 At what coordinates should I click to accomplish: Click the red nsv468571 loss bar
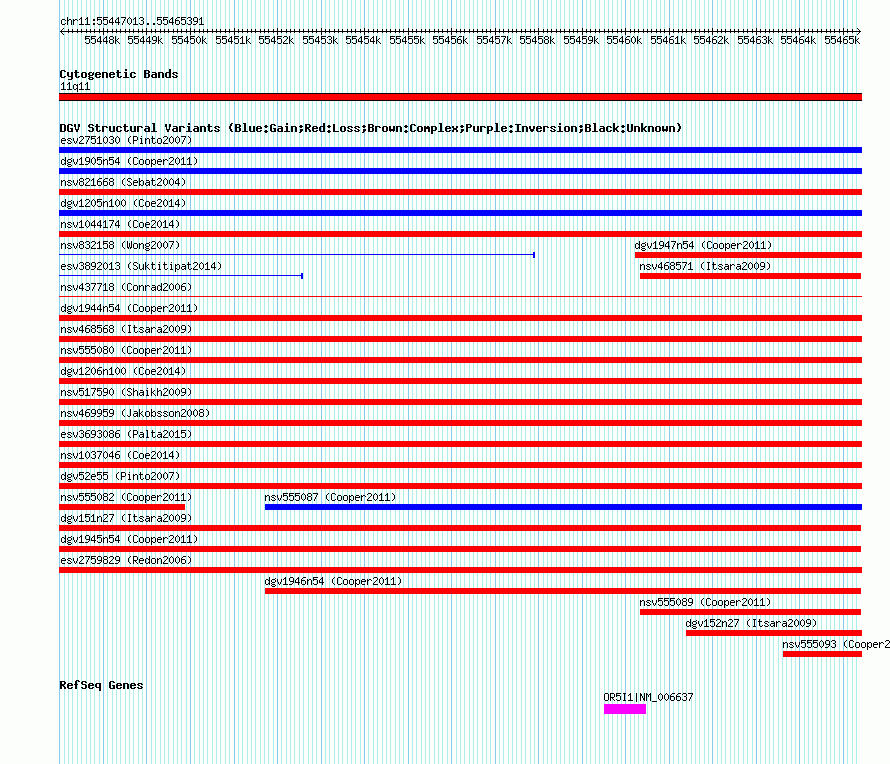(750, 276)
